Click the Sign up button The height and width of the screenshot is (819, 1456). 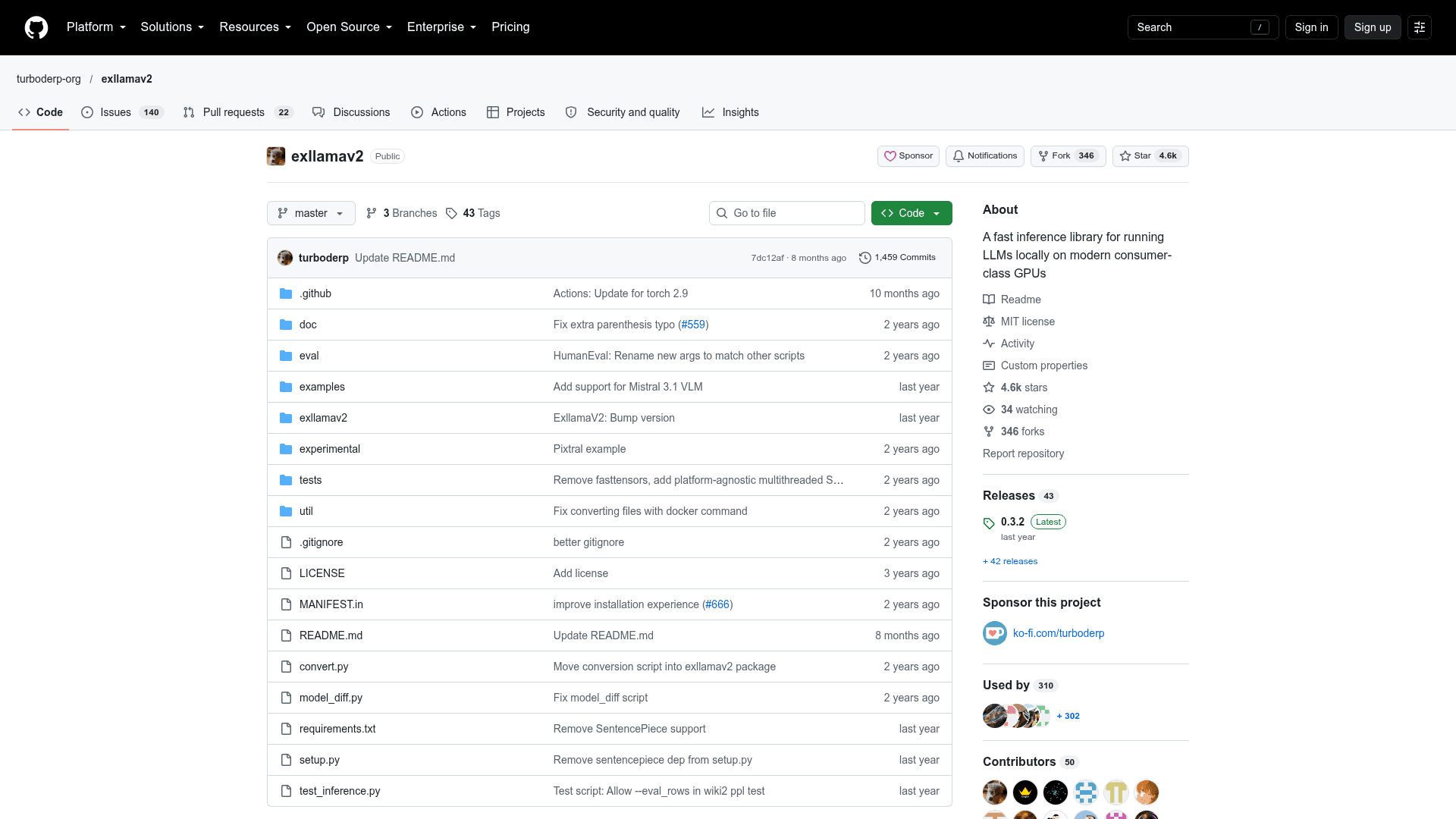[1373, 27]
